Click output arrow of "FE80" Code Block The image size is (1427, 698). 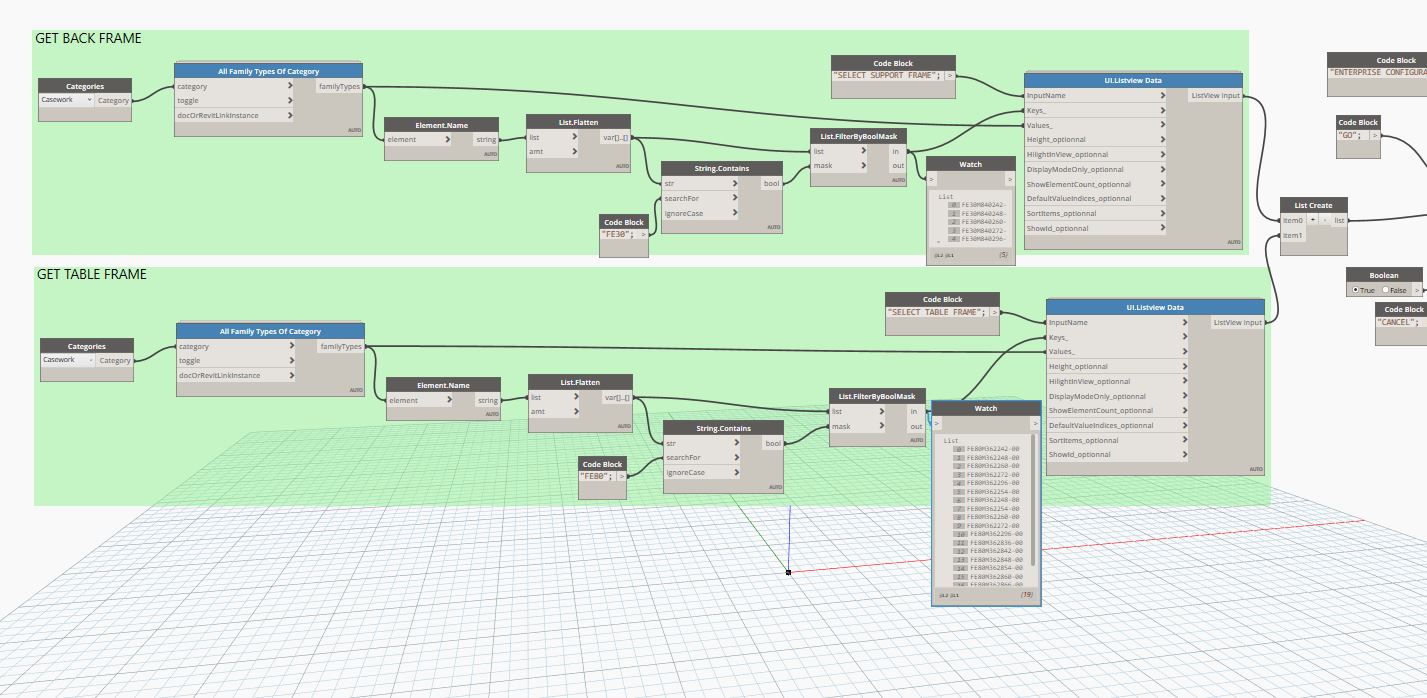click(623, 477)
